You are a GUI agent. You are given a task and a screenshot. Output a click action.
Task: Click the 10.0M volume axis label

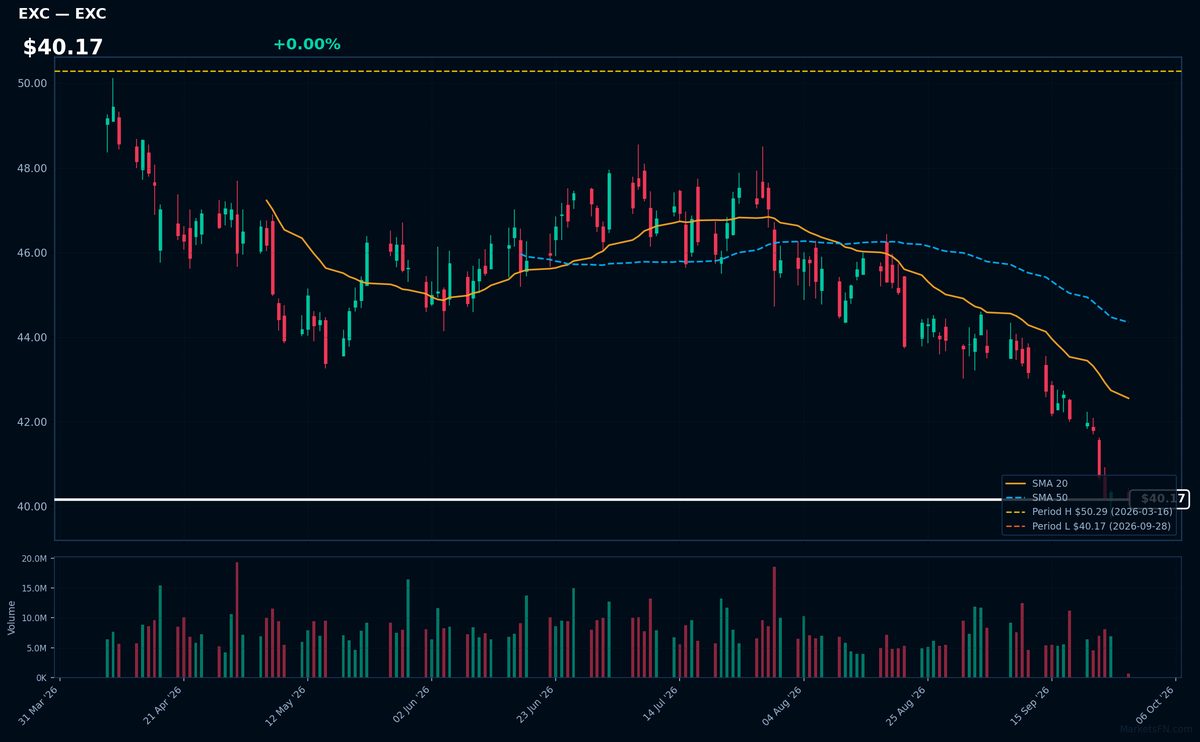click(34, 618)
